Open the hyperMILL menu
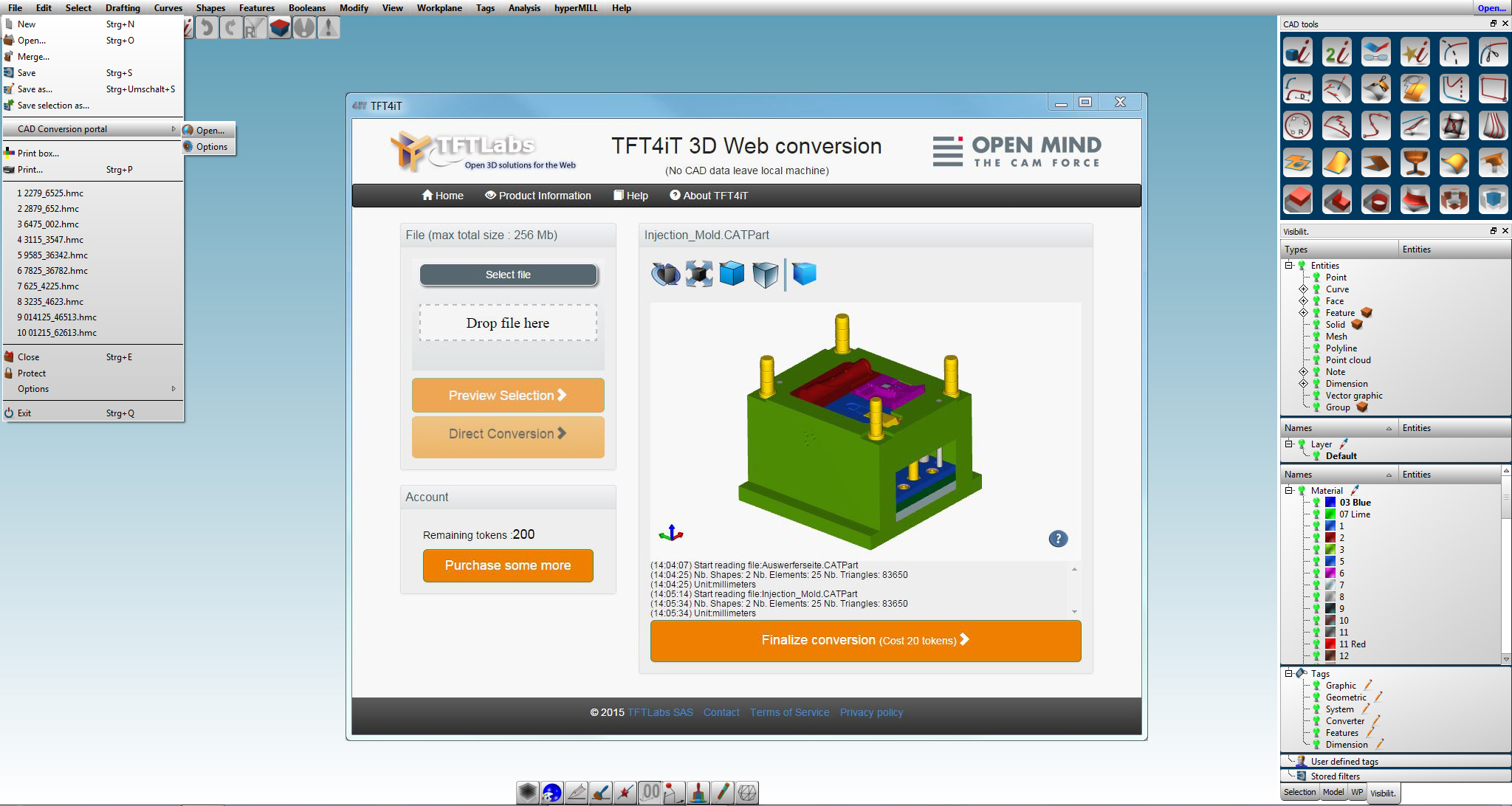Image resolution: width=1512 pixels, height=806 pixels. 575,8
